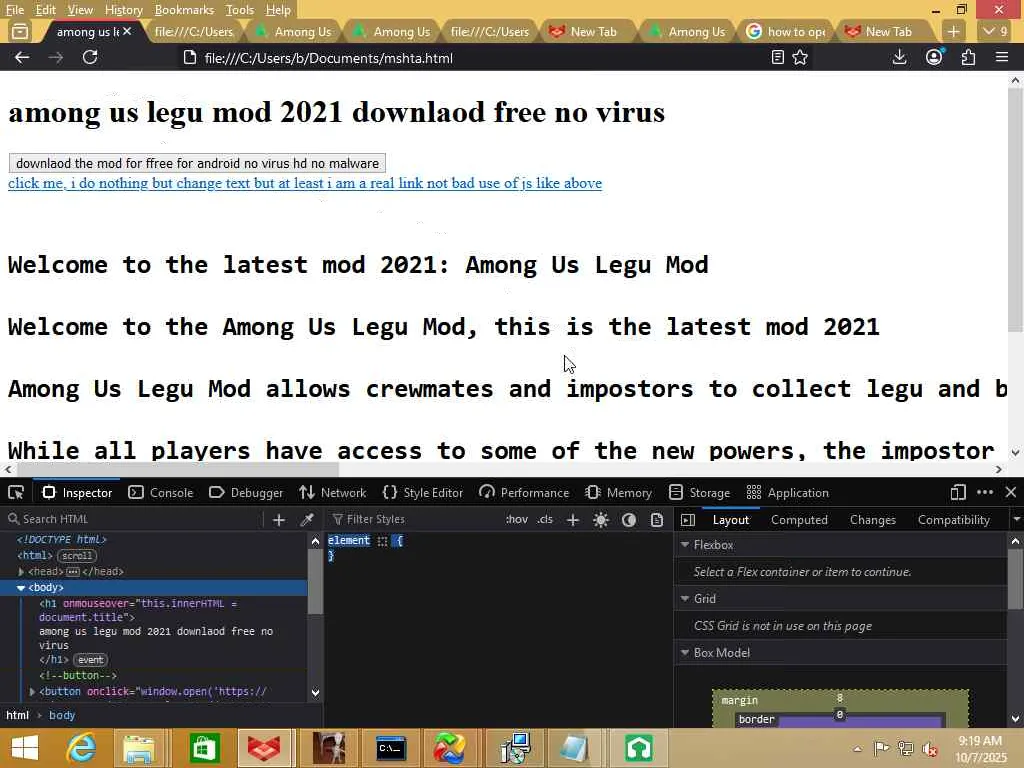Close the active 'among us le' tab
The image size is (1024, 768).
(x=127, y=31)
